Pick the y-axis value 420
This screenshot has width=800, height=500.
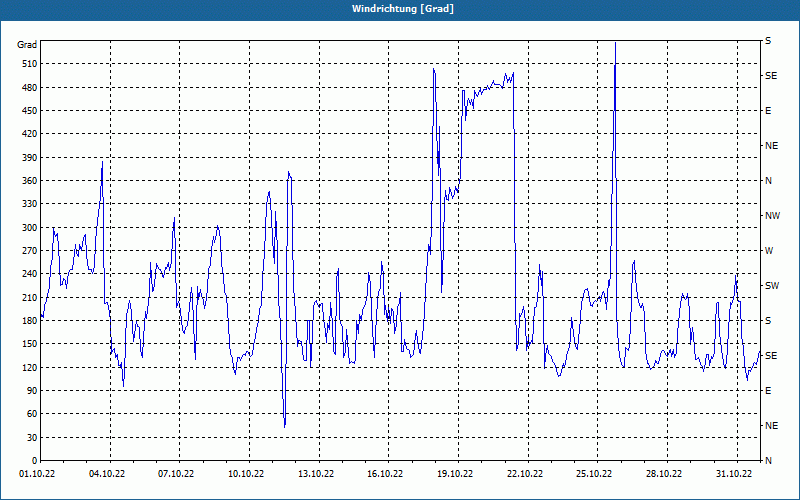pyautogui.click(x=30, y=134)
